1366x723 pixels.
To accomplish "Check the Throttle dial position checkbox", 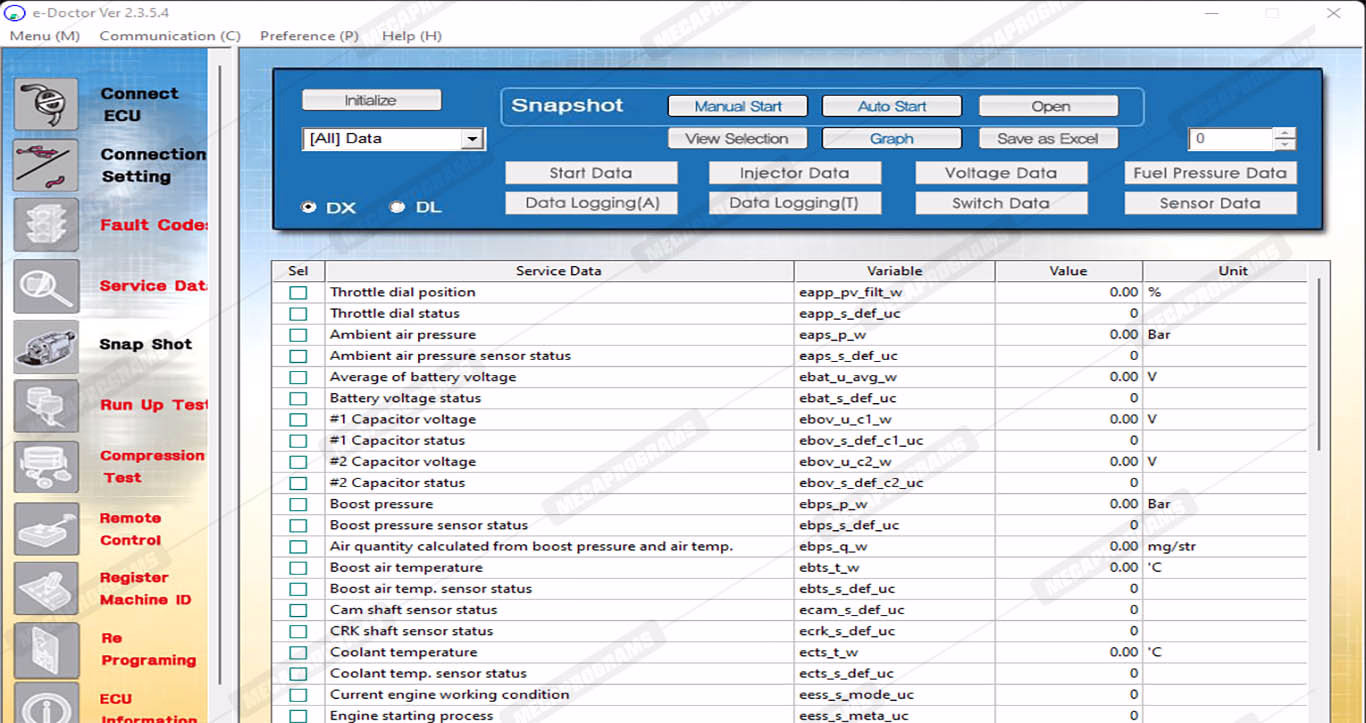I will click(298, 293).
